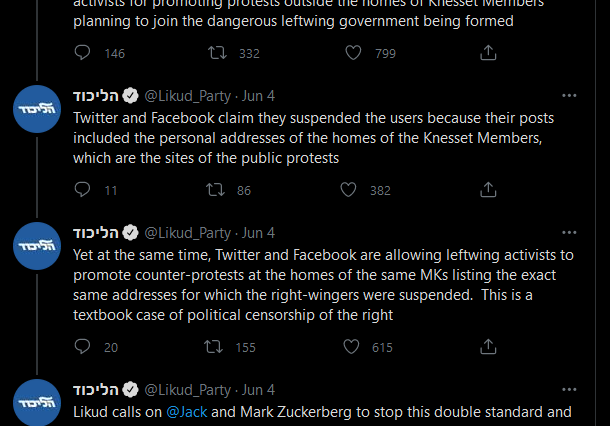The width and height of the screenshot is (610, 426).
Task: Click Jun 4 timestamp on "Twitter and Facebook claim" tweet
Action: [x=258, y=96]
